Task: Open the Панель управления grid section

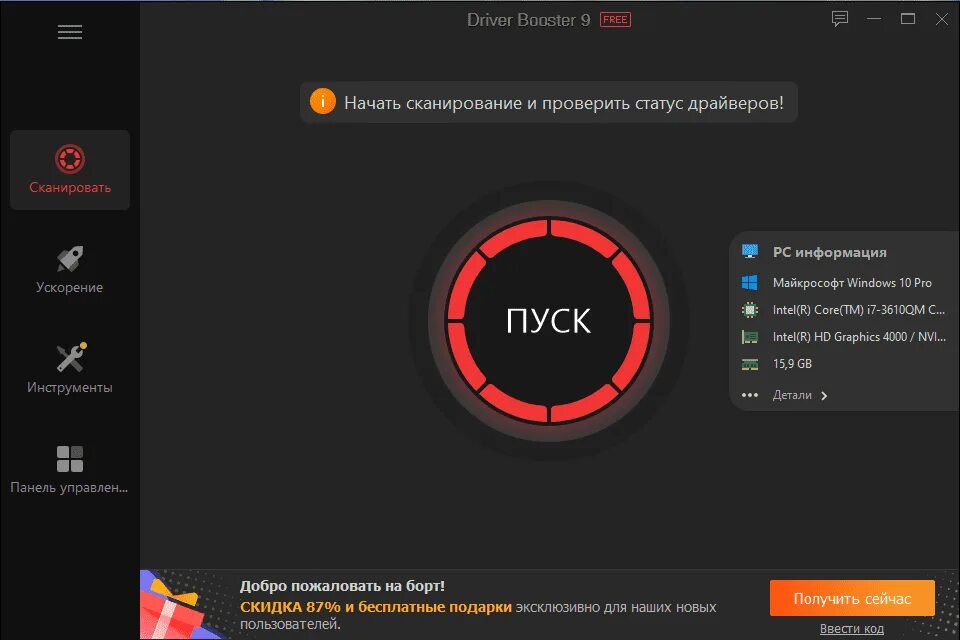Action: point(70,469)
